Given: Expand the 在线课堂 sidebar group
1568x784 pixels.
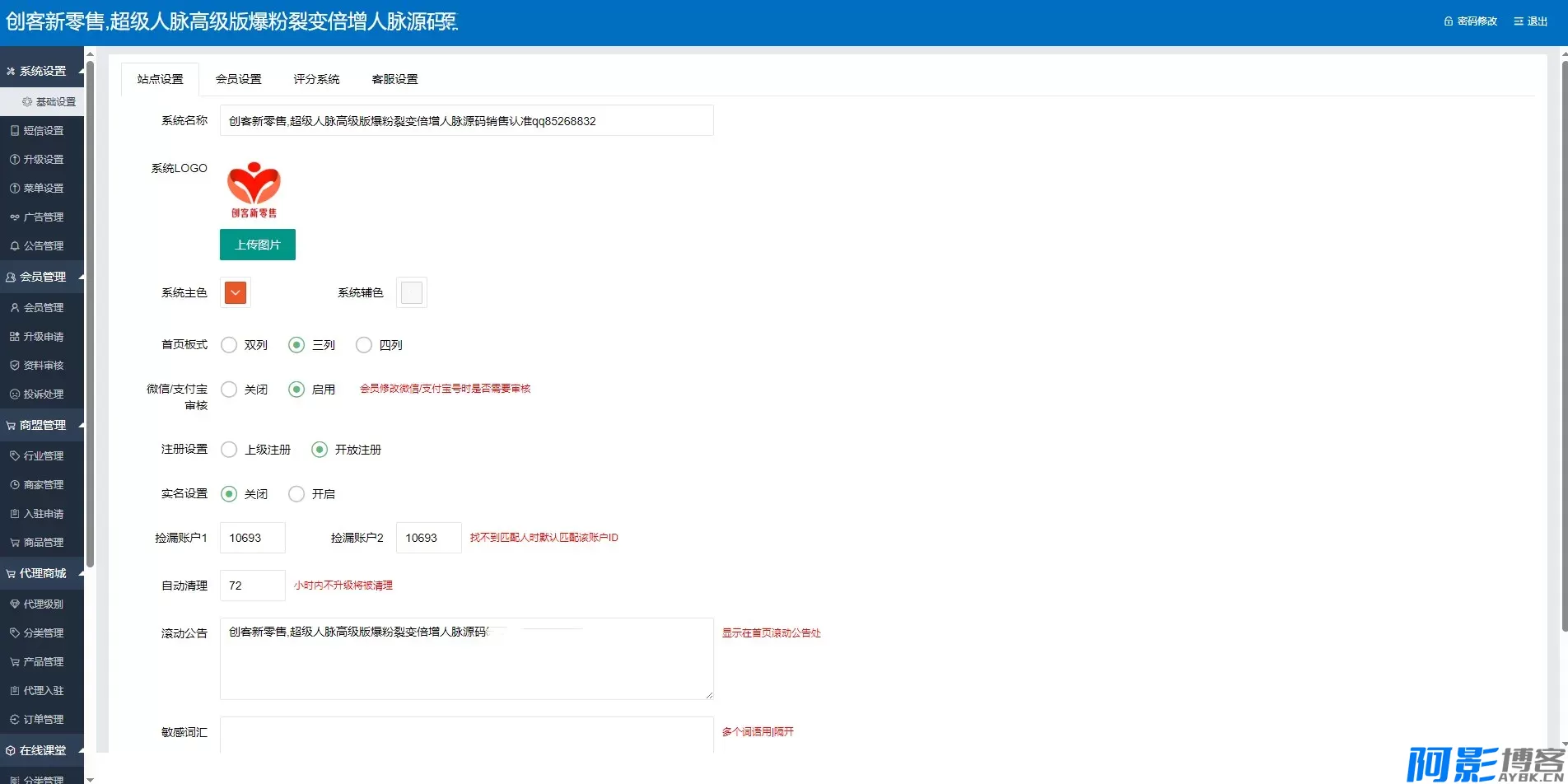Looking at the screenshot, I should click(81, 751).
